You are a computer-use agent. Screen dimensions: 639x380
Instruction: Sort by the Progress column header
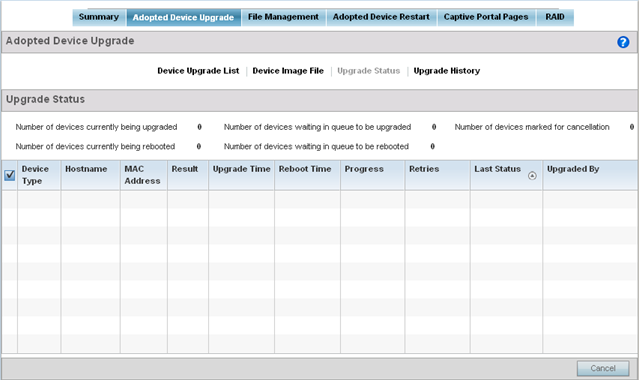[x=372, y=175]
